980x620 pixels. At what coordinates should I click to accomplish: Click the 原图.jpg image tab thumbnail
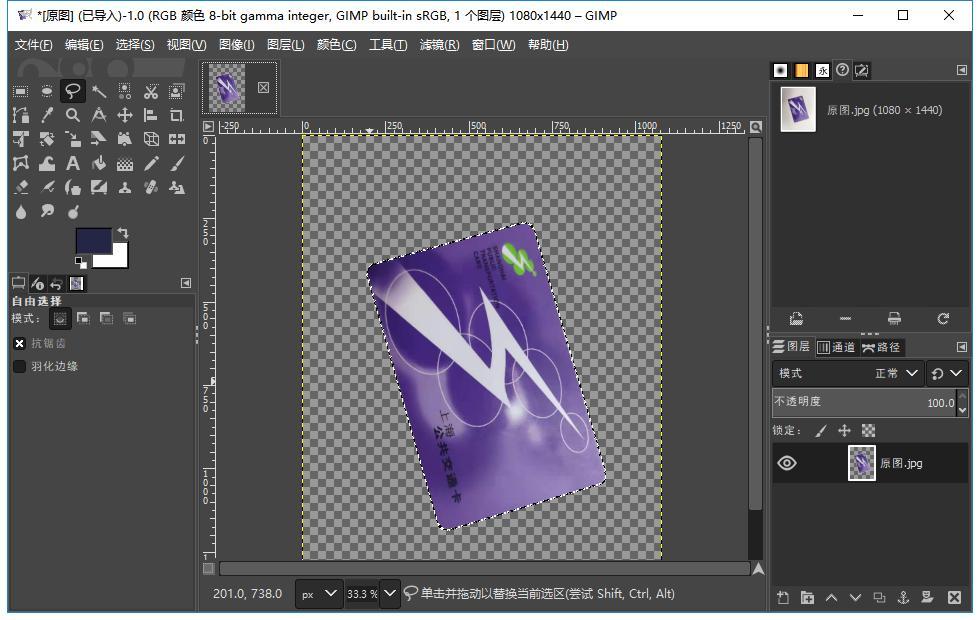point(226,88)
